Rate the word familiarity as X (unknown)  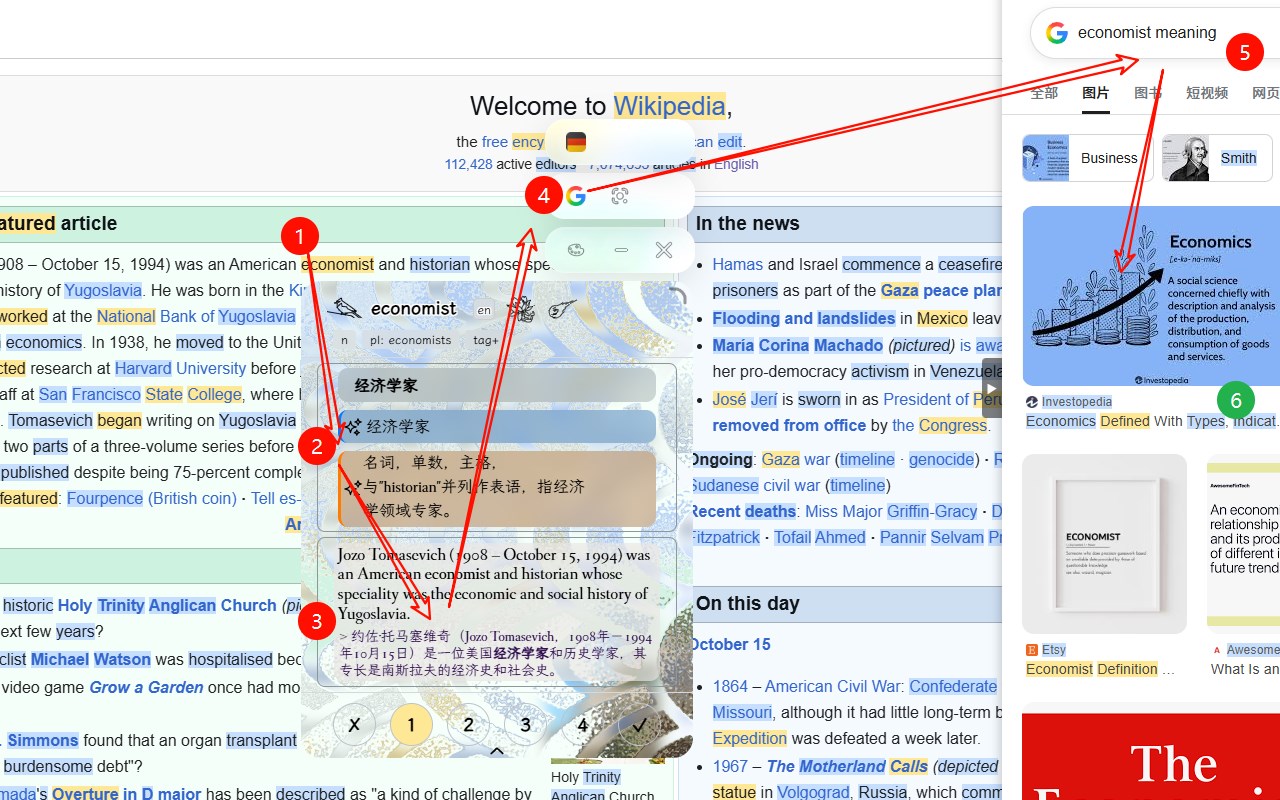[354, 725]
